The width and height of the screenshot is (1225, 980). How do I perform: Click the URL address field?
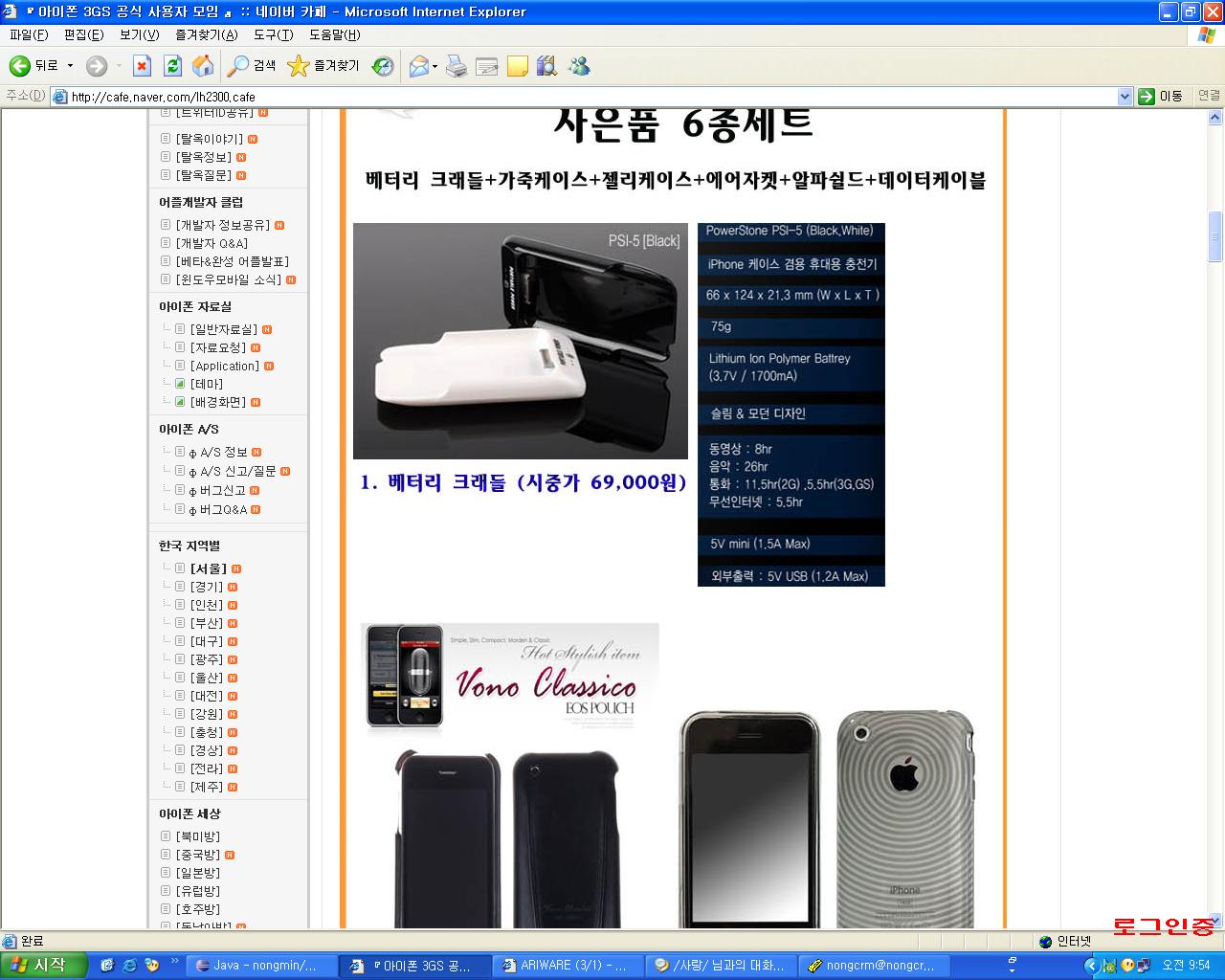(584, 96)
